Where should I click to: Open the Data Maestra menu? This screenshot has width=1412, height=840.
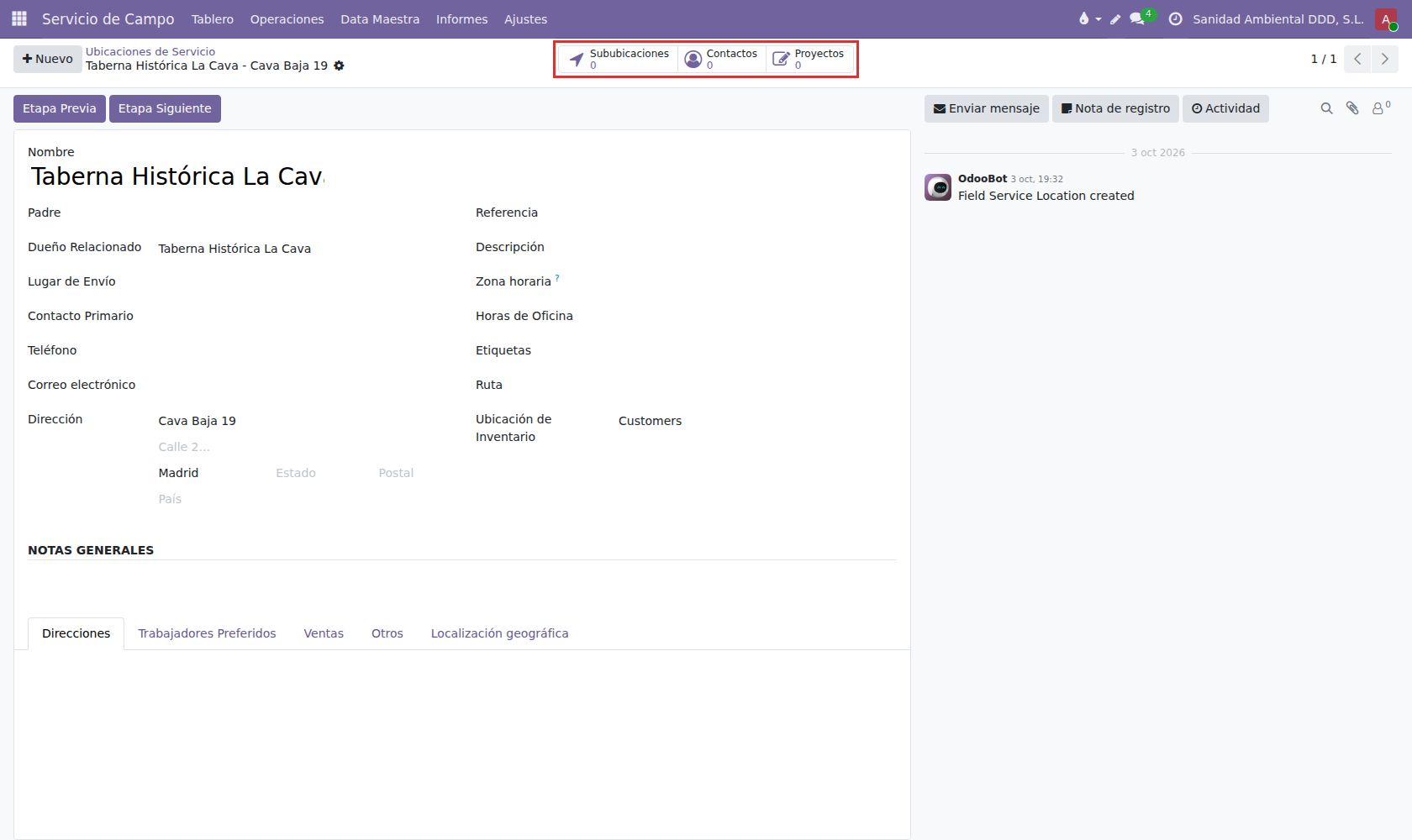point(380,19)
